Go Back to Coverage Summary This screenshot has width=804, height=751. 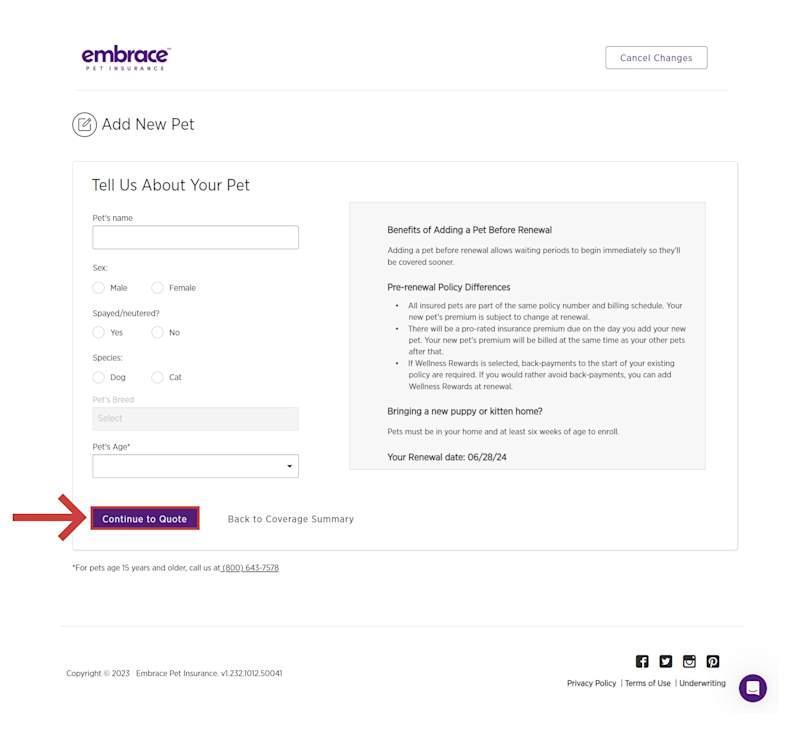click(x=290, y=518)
